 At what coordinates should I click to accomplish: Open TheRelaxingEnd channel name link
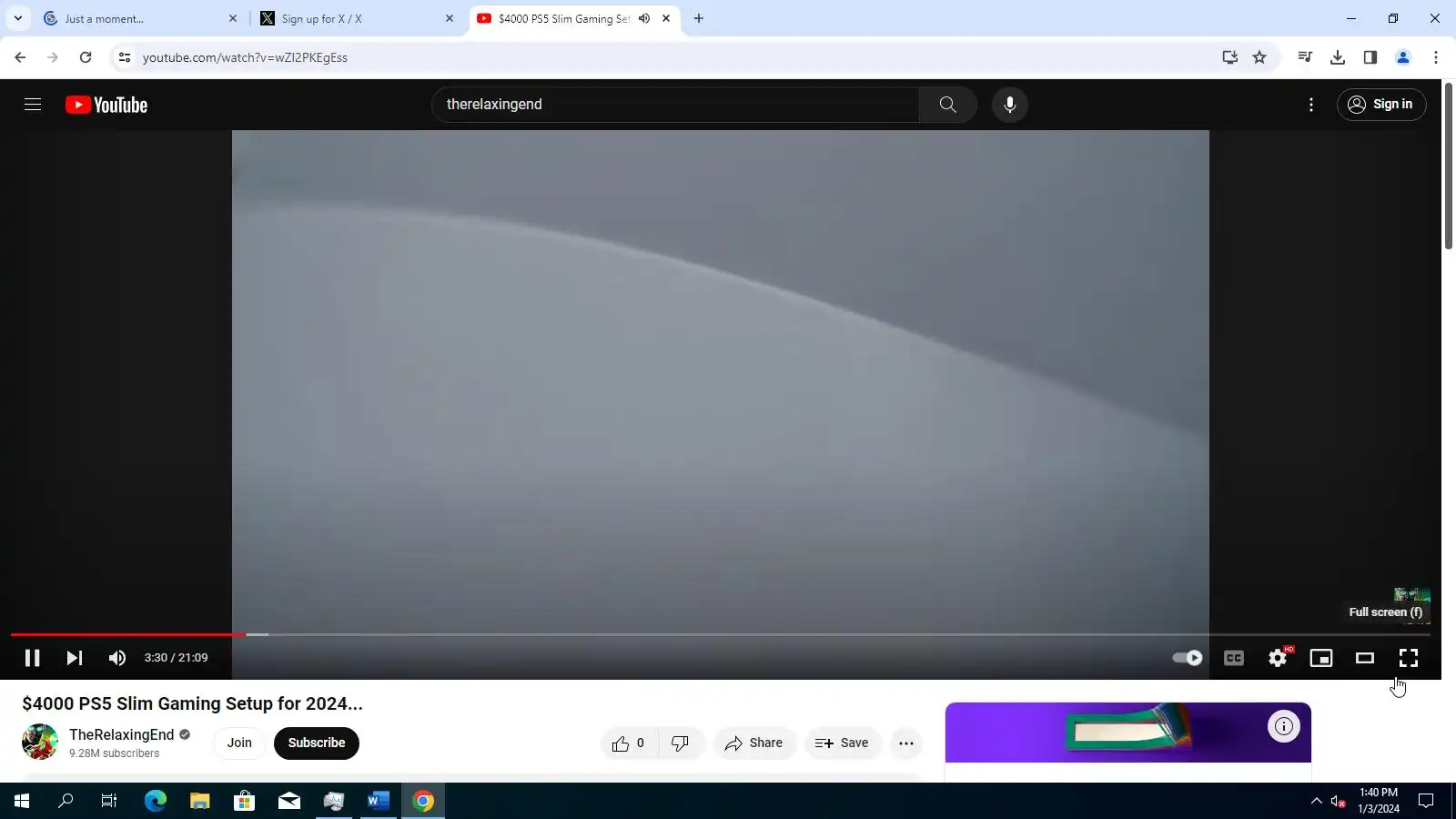122,735
